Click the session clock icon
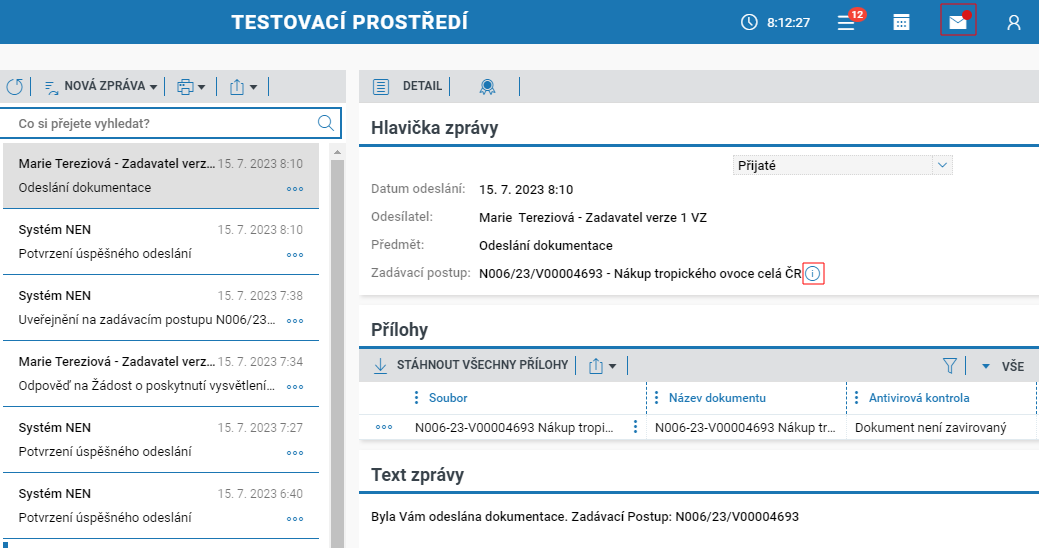This screenshot has width=1039, height=548. pyautogui.click(x=749, y=22)
